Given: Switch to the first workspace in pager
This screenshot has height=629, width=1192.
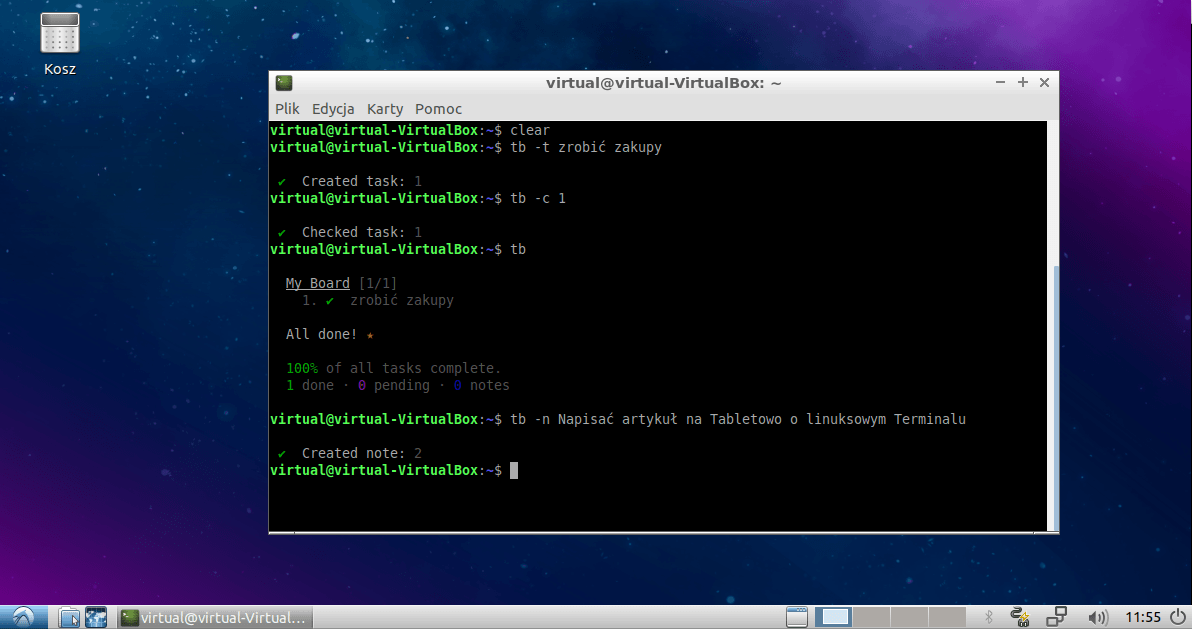Looking at the screenshot, I should pos(834,617).
